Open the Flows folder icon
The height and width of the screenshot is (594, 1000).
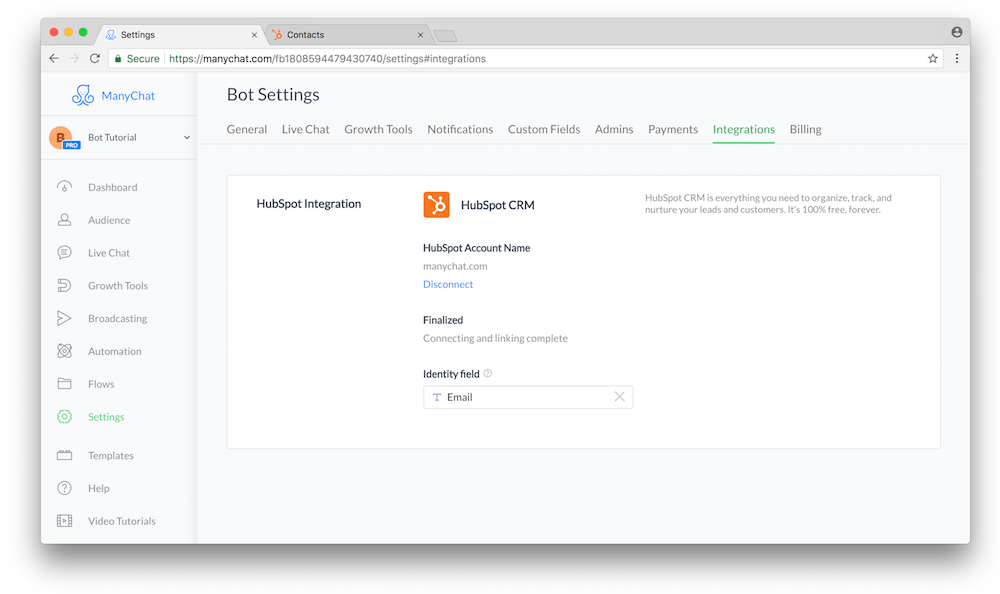pos(64,383)
